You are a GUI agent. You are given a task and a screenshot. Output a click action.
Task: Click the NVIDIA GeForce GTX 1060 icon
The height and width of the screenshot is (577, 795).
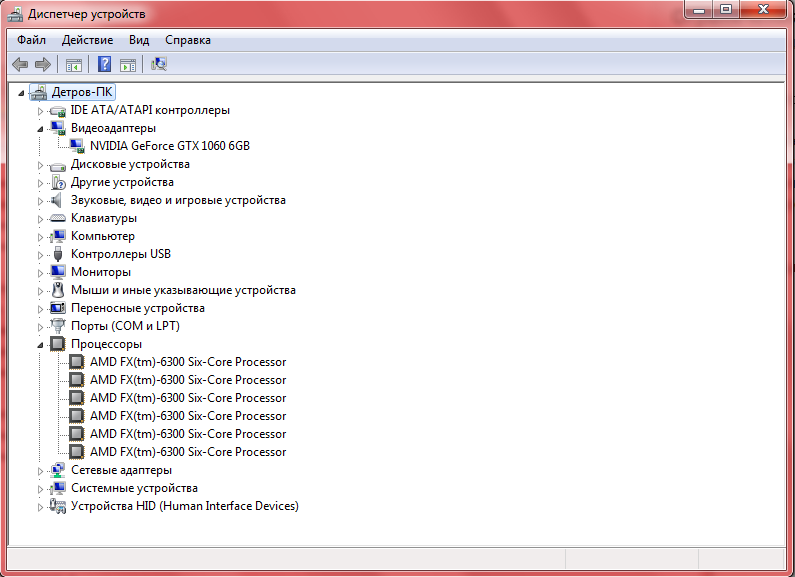77,146
